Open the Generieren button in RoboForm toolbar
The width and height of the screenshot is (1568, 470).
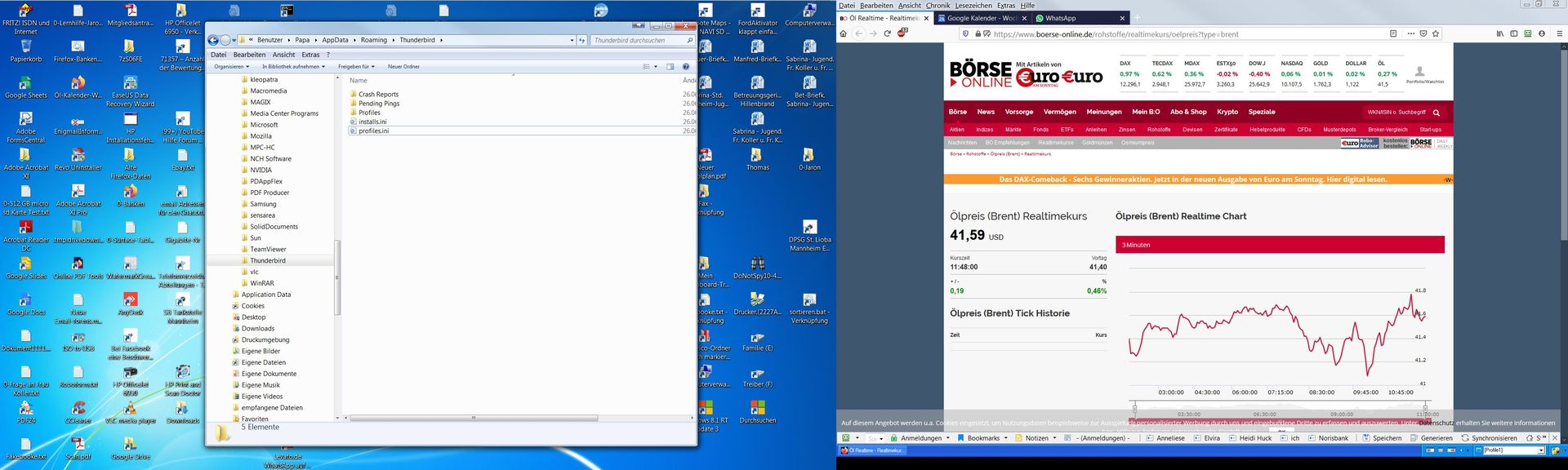click(1431, 438)
